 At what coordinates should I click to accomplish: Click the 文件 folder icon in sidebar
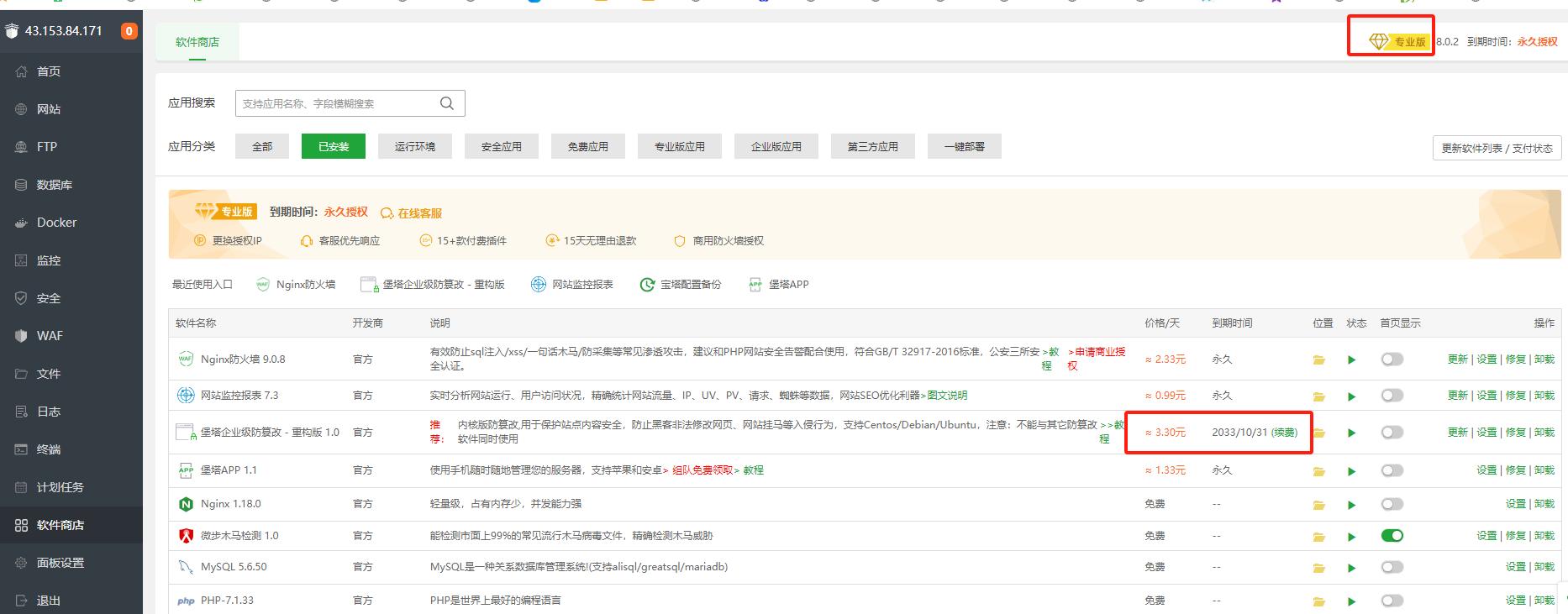21,374
